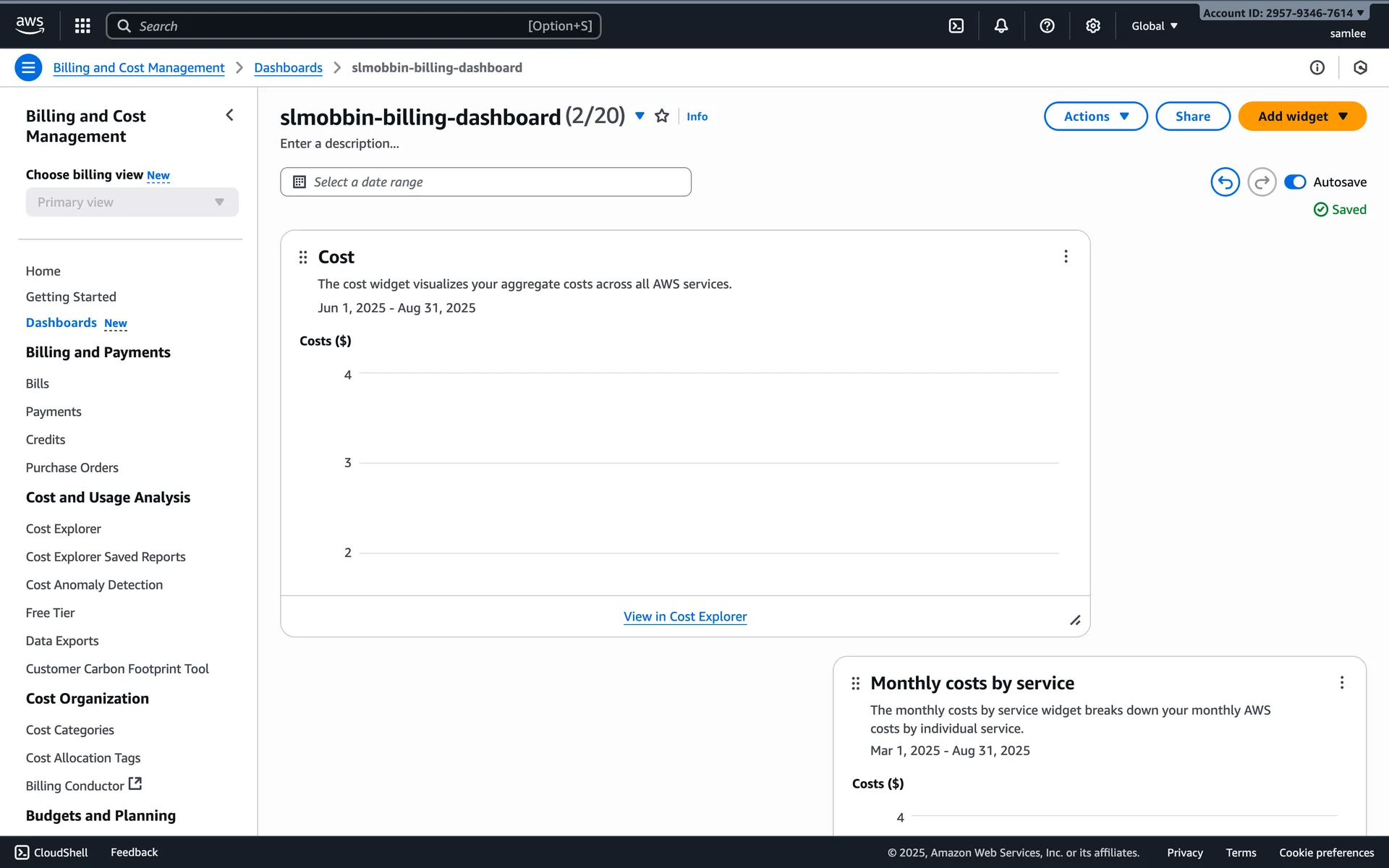The width and height of the screenshot is (1389, 868).
Task: Open CloudShell from the top bar icon
Action: (956, 26)
